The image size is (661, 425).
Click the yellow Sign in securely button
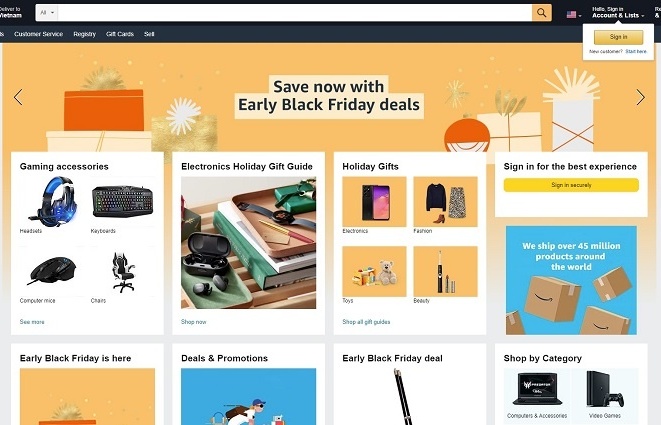[571, 185]
